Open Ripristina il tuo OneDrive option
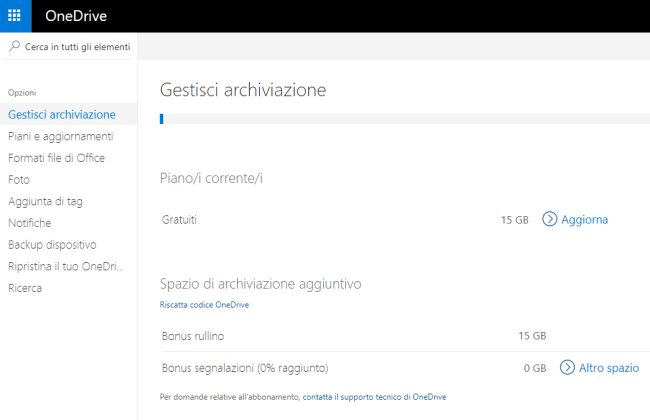This screenshot has height=420, width=650. (66, 266)
